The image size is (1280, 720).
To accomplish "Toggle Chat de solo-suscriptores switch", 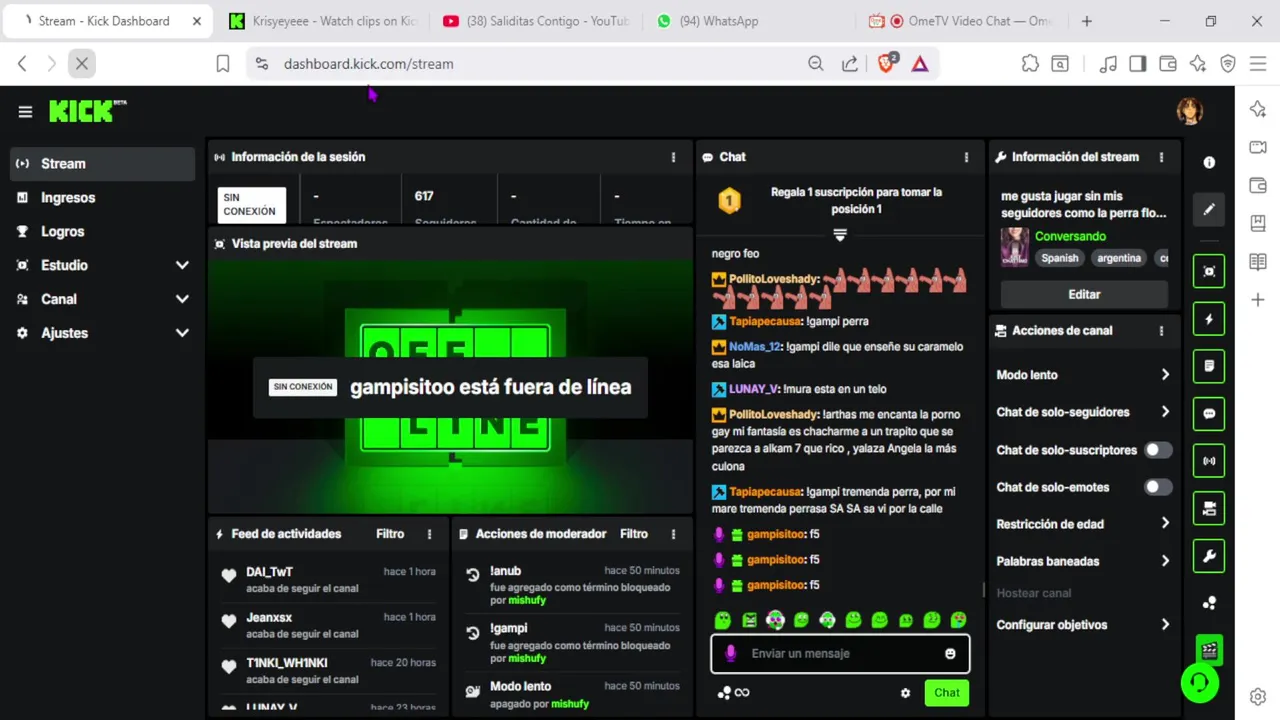I will click(1158, 450).
